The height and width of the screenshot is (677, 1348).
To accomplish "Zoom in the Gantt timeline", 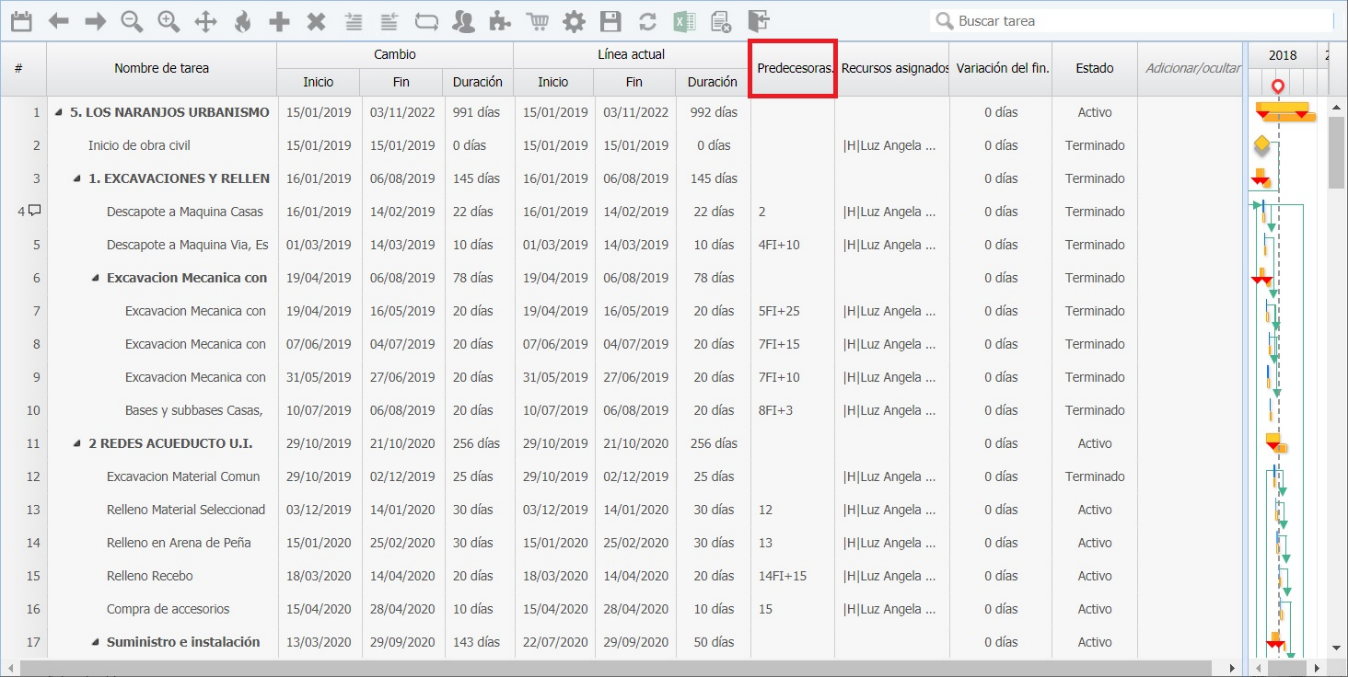I will coord(168,21).
